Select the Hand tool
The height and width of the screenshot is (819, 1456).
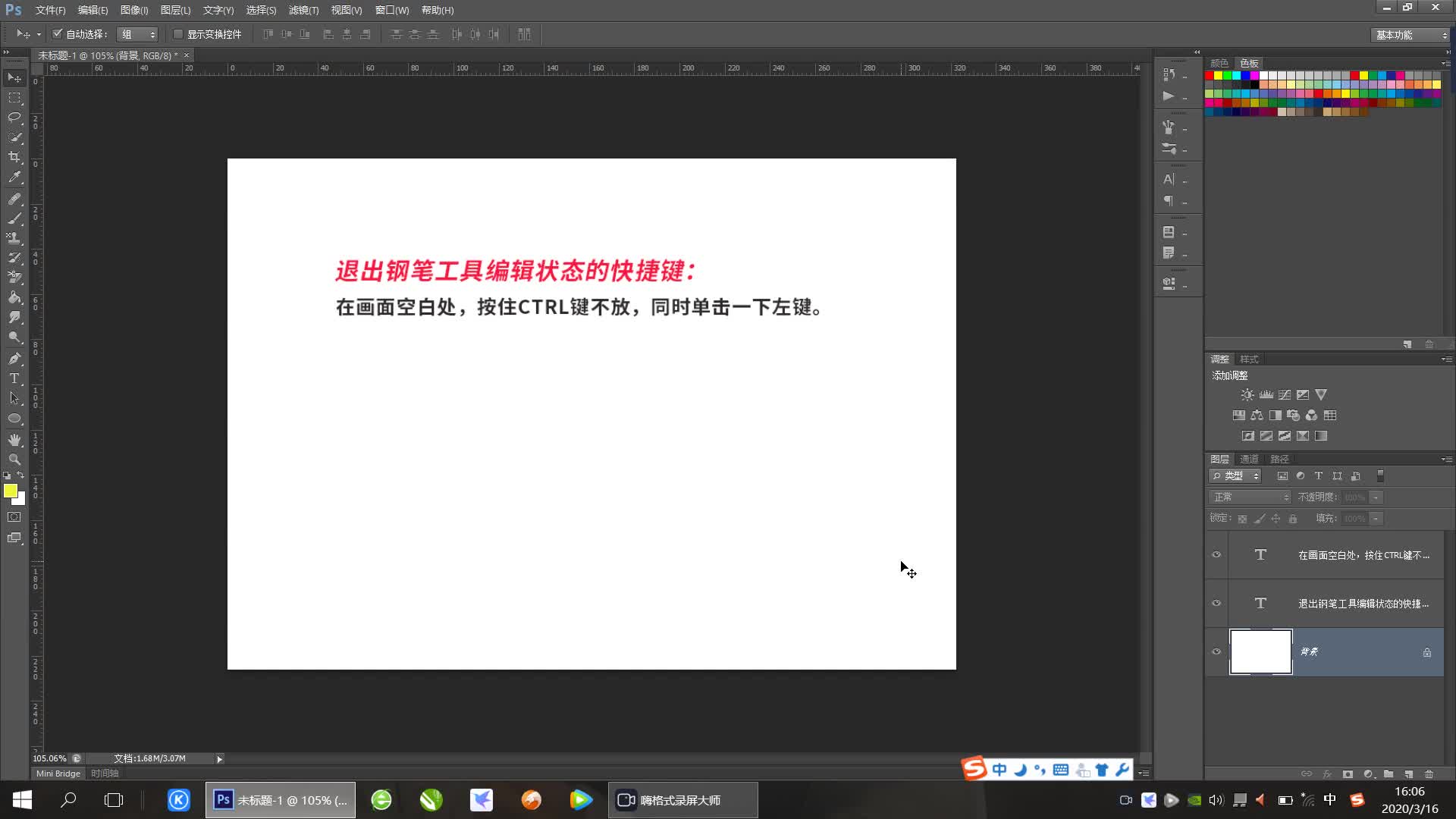pyautogui.click(x=14, y=440)
